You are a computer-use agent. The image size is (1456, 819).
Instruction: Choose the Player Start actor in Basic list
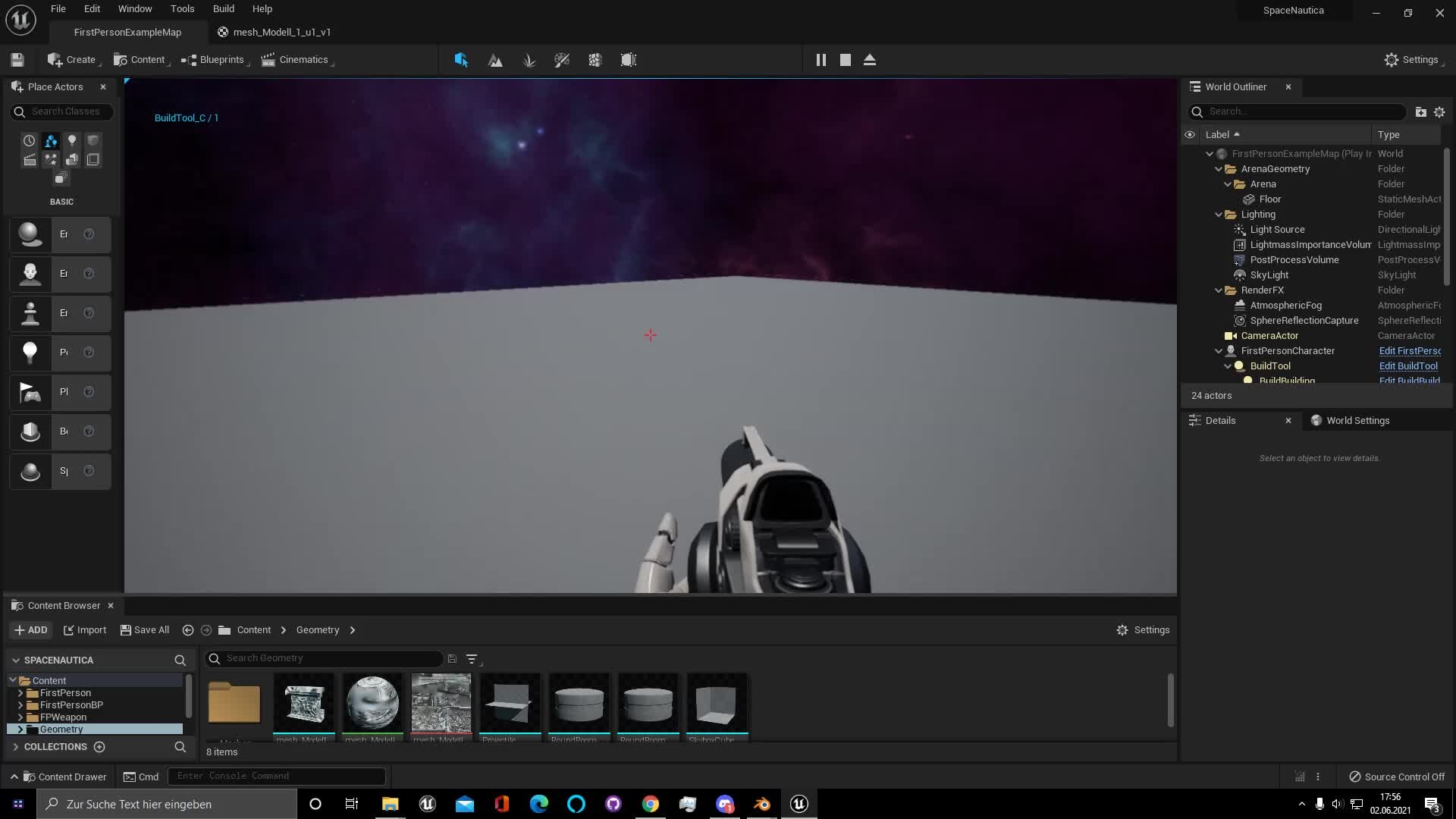click(59, 392)
